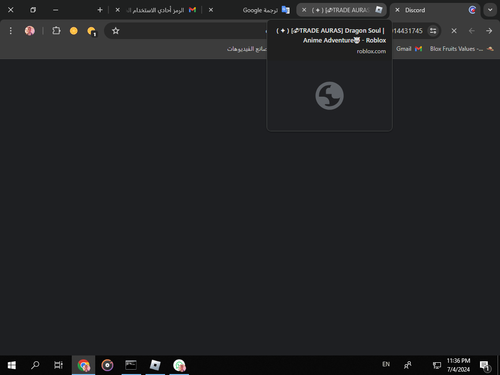Click the roblox.com text in tab preview
This screenshot has width=500, height=375.
point(371,51)
